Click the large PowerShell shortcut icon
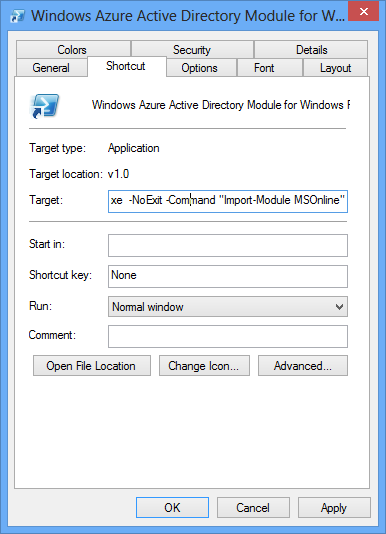Viewport: 386px width, 534px height. [x=44, y=106]
